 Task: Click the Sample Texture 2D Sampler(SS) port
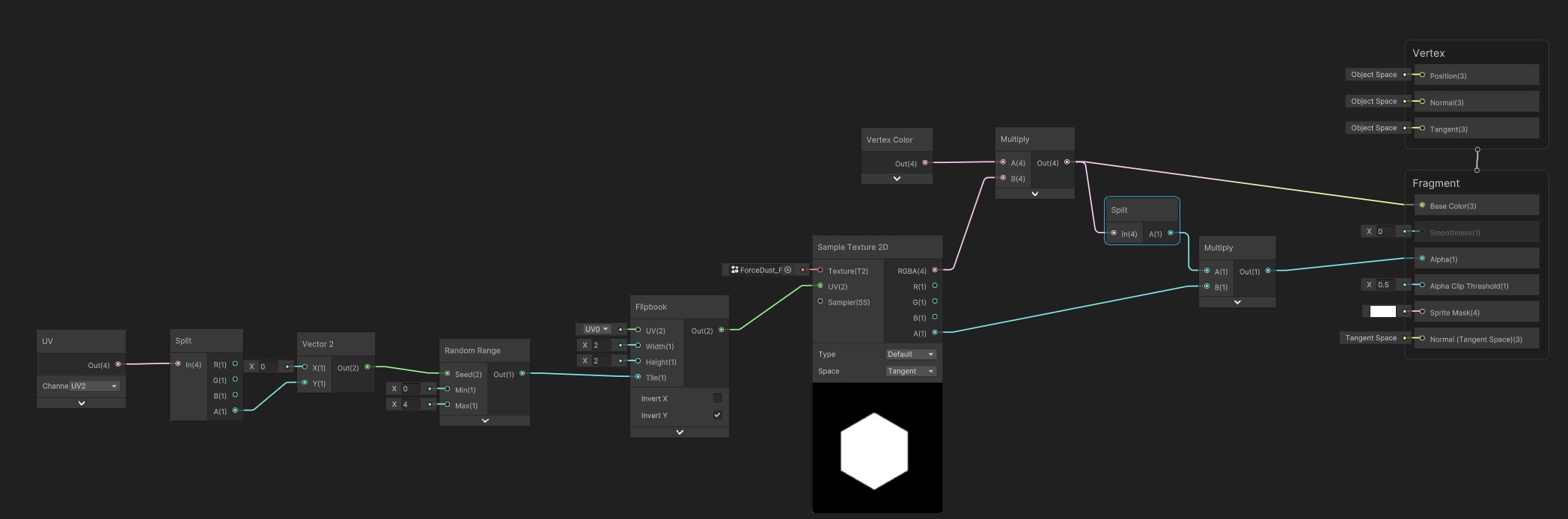click(820, 301)
